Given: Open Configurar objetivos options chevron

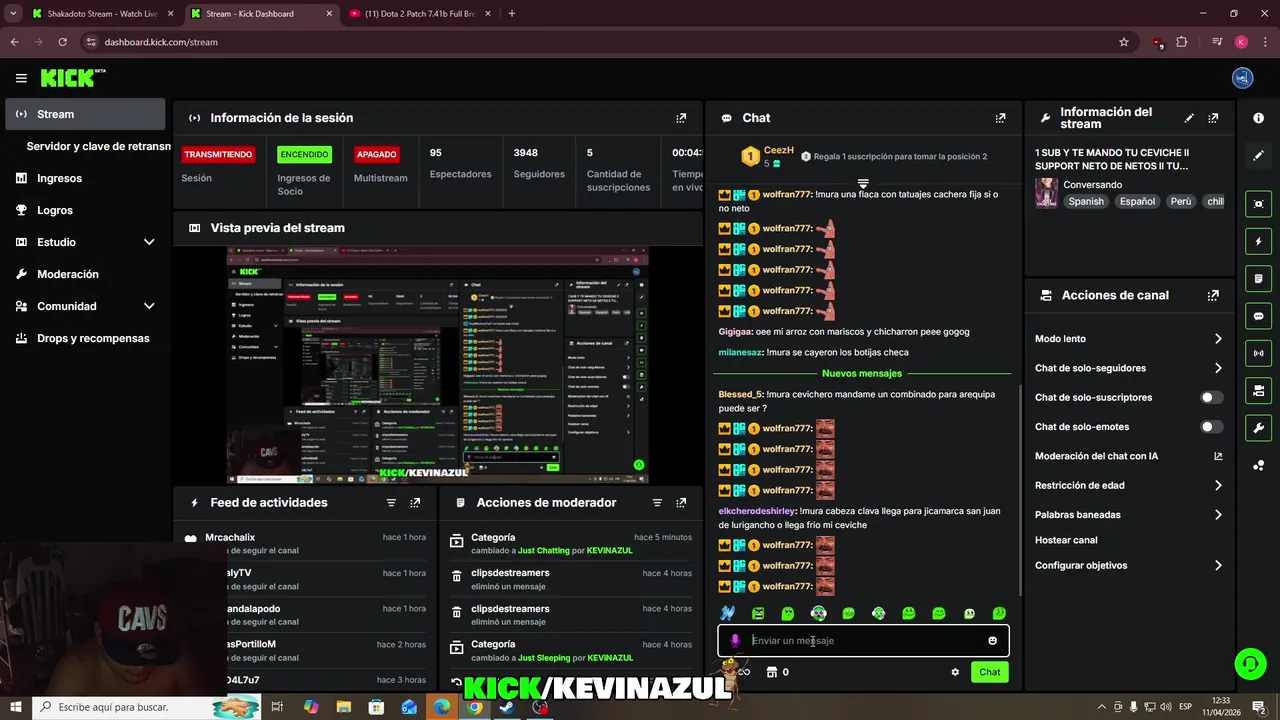Looking at the screenshot, I should [x=1218, y=565].
